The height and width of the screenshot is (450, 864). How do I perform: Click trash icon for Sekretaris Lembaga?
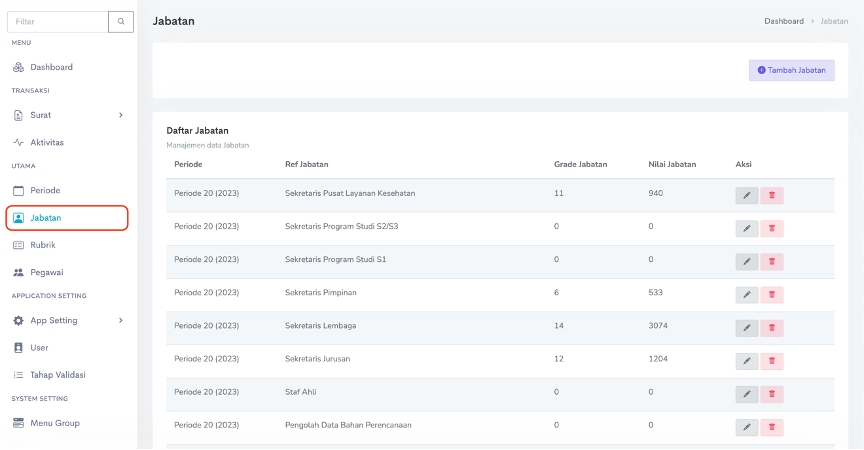click(x=771, y=328)
